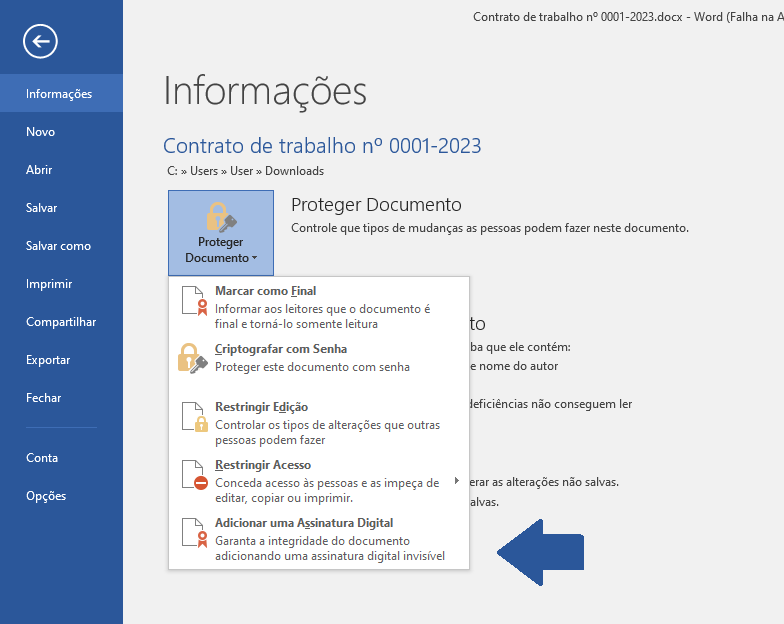Click the Adicionar uma Assinatura Digital ribbon icon
The image size is (784, 624).
pyautogui.click(x=194, y=533)
